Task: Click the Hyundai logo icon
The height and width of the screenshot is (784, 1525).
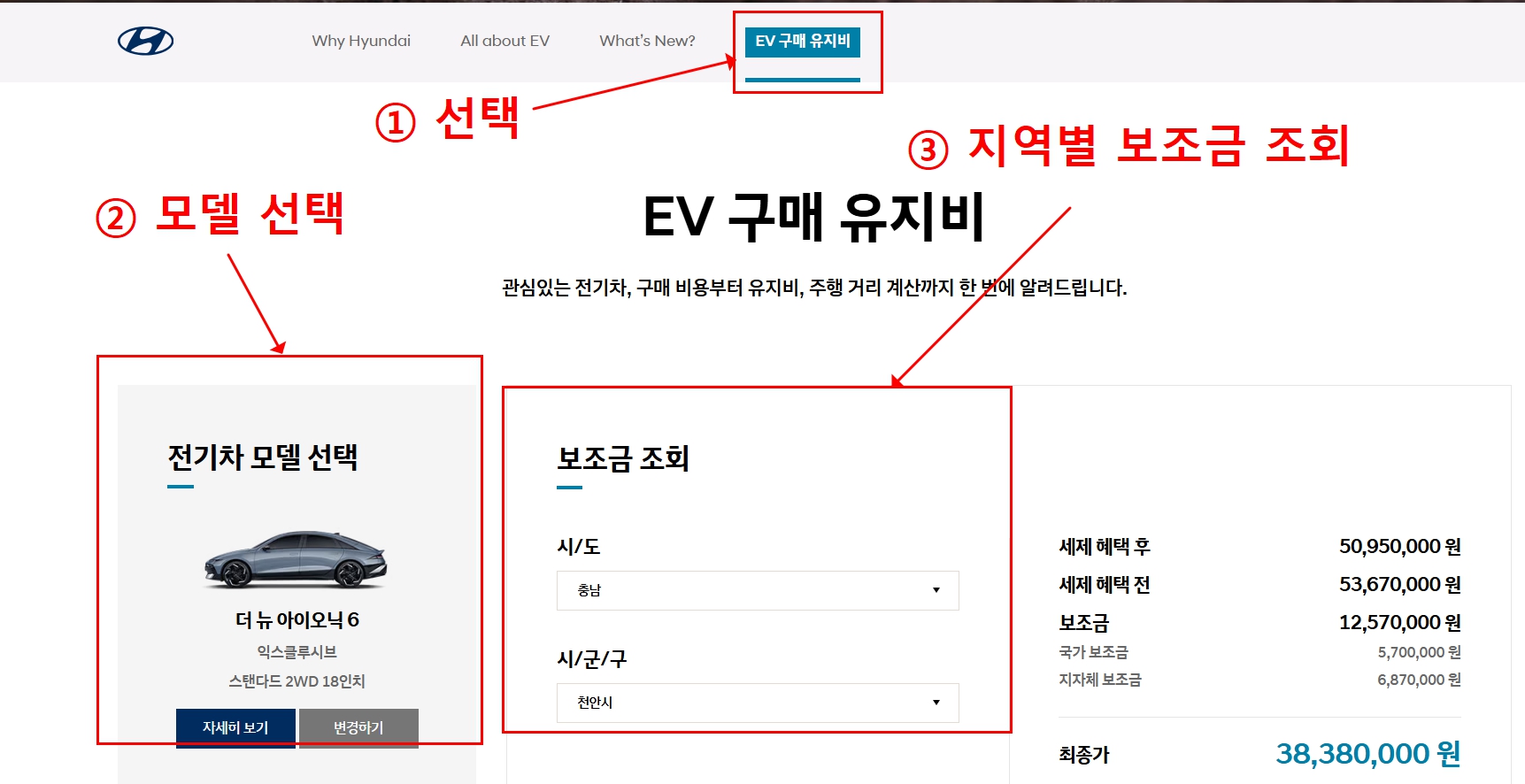Action: coord(146,41)
